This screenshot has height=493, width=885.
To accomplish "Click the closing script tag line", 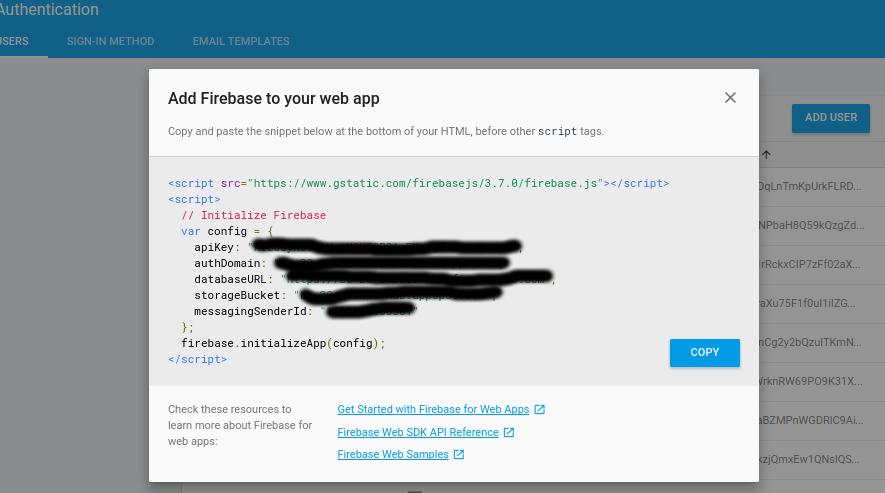I will tap(198, 359).
